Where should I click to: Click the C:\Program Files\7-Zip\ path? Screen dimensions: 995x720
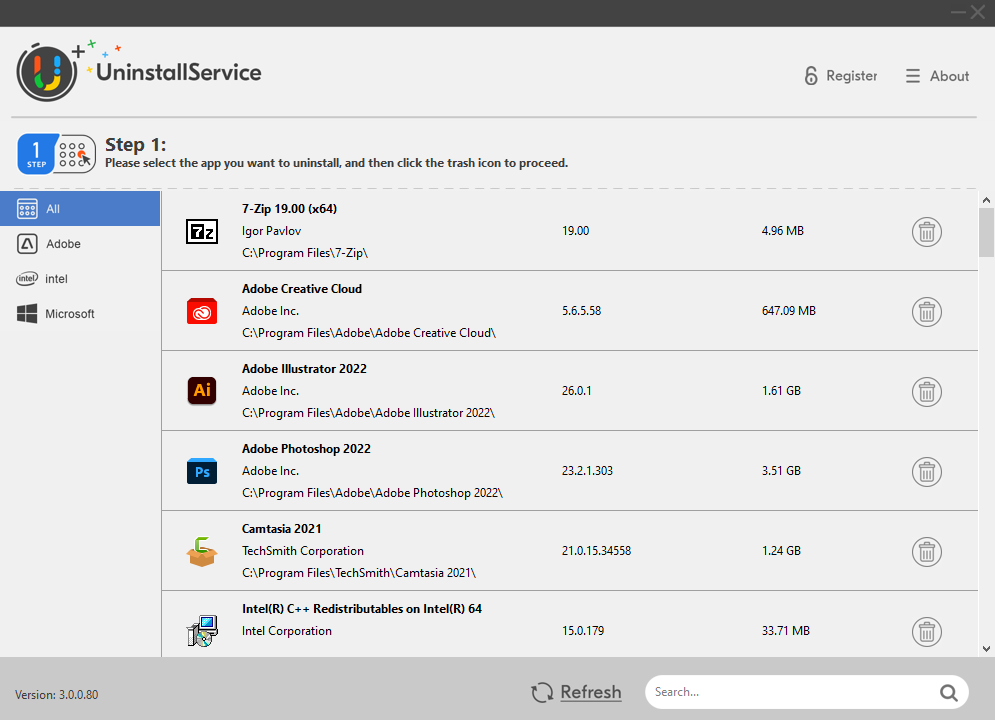pyautogui.click(x=305, y=253)
